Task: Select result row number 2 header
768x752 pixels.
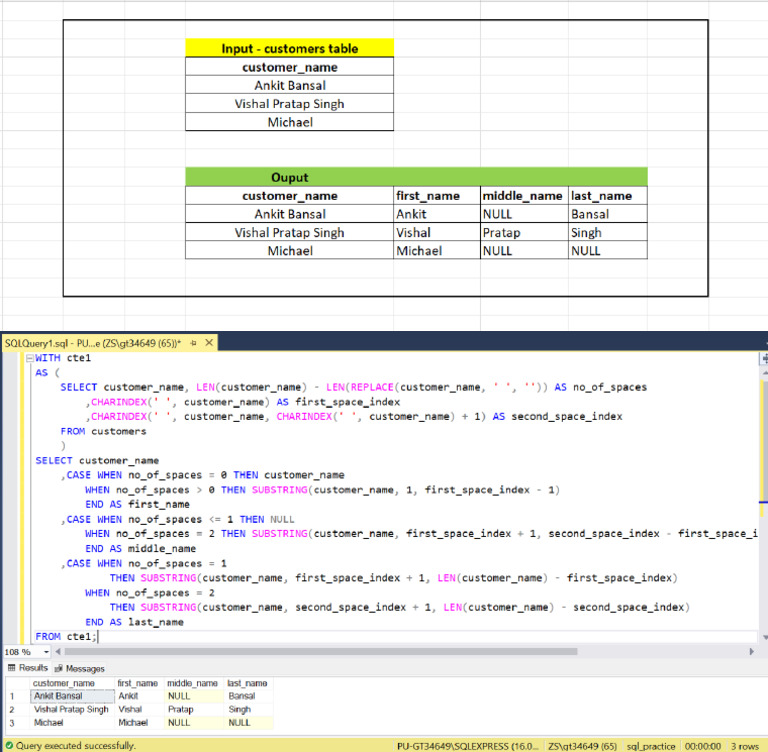Action: point(13,709)
